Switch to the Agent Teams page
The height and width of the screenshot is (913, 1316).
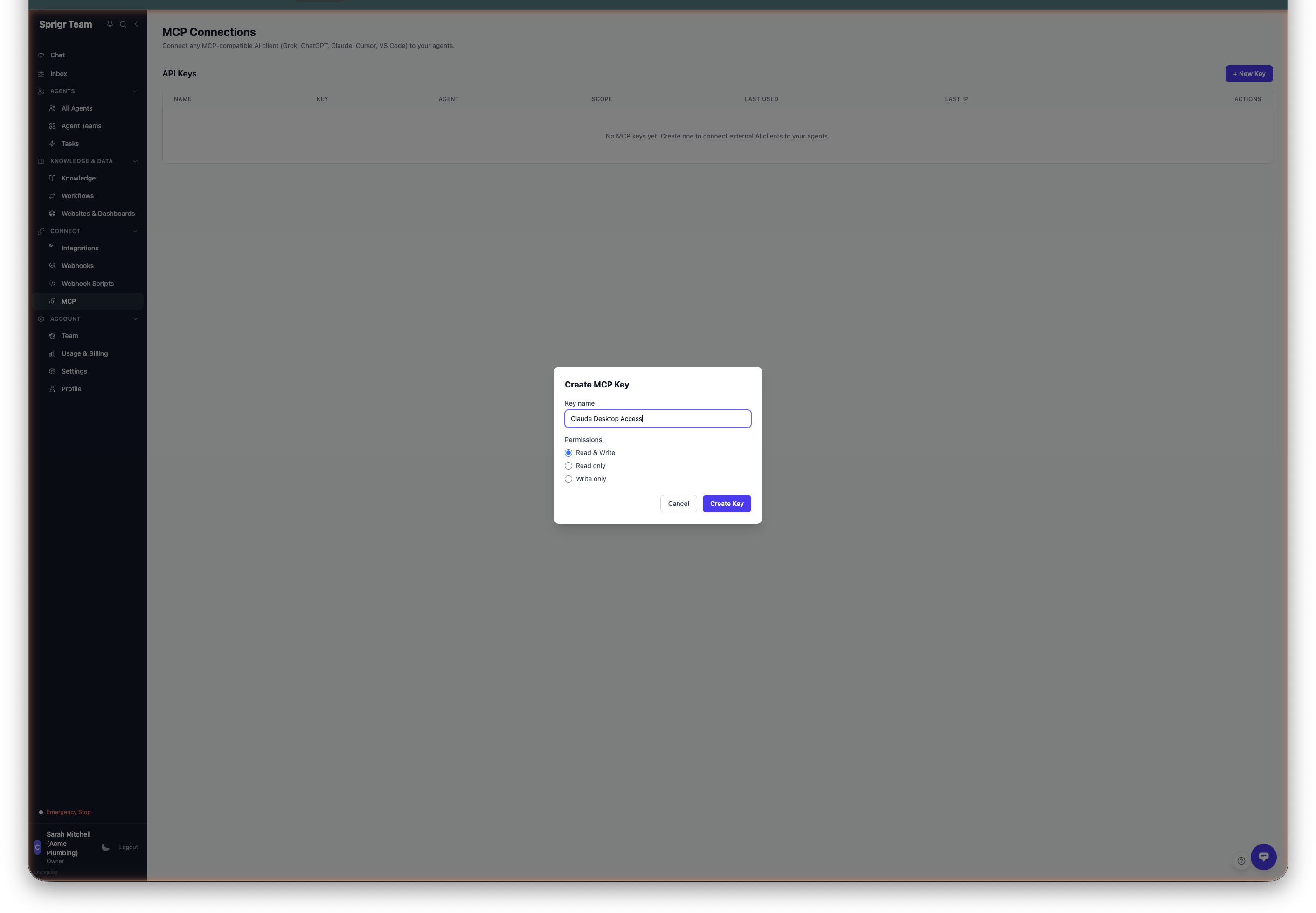pyautogui.click(x=81, y=126)
